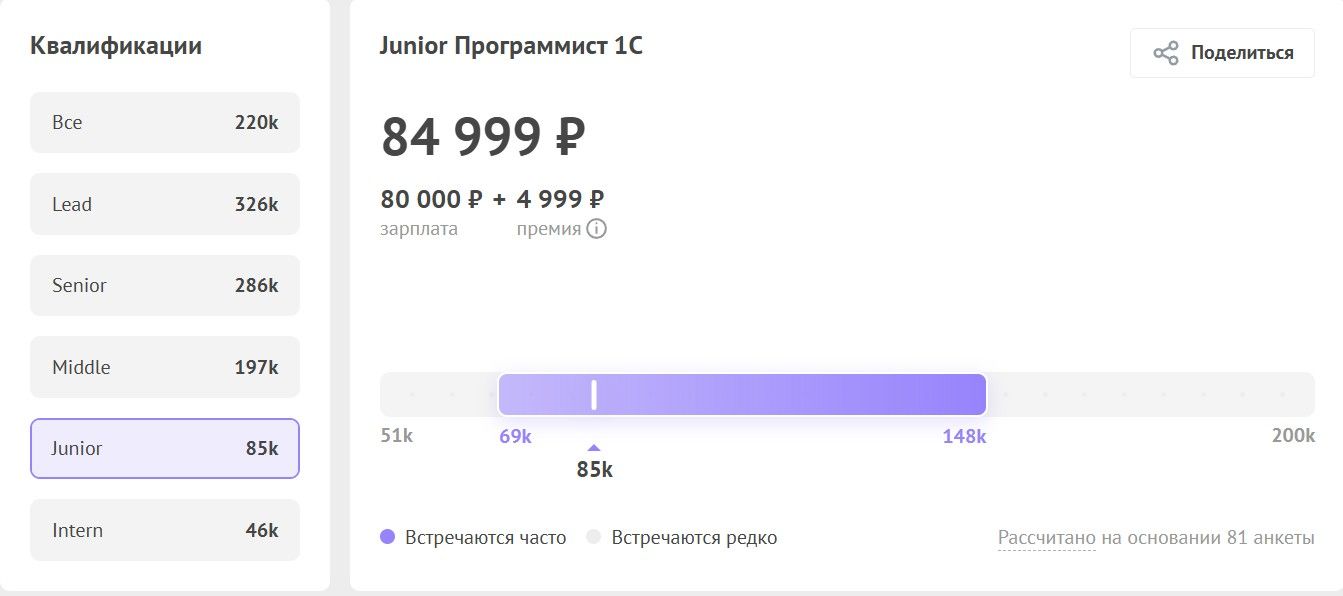The width and height of the screenshot is (1343, 596).
Task: Select the Все qualification tab
Action: [x=165, y=123]
